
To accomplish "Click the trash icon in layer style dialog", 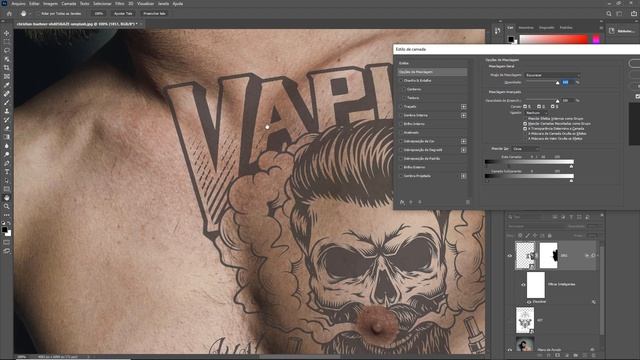I will pos(468,202).
